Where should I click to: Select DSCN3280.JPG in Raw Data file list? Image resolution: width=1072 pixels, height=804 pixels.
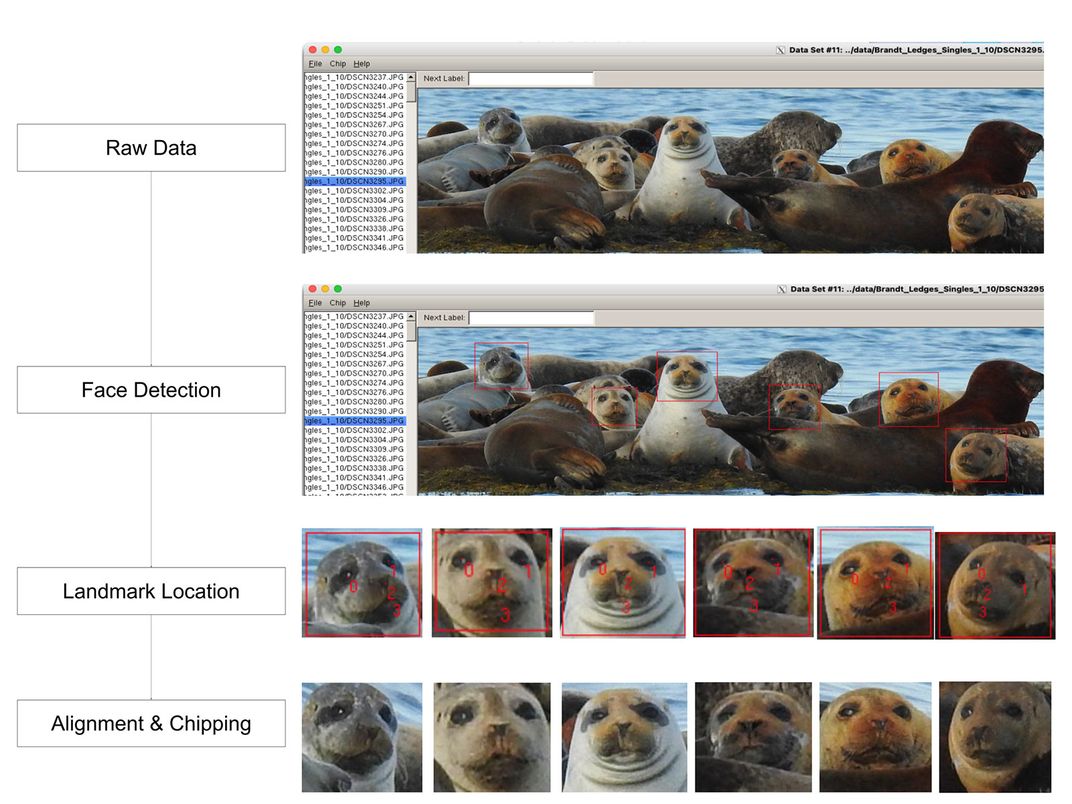pos(355,163)
